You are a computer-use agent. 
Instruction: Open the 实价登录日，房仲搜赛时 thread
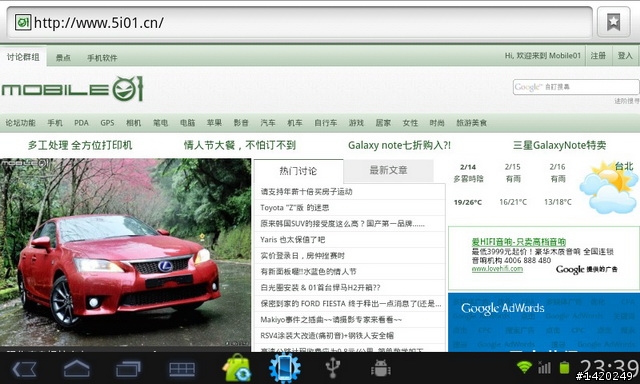click(302, 255)
